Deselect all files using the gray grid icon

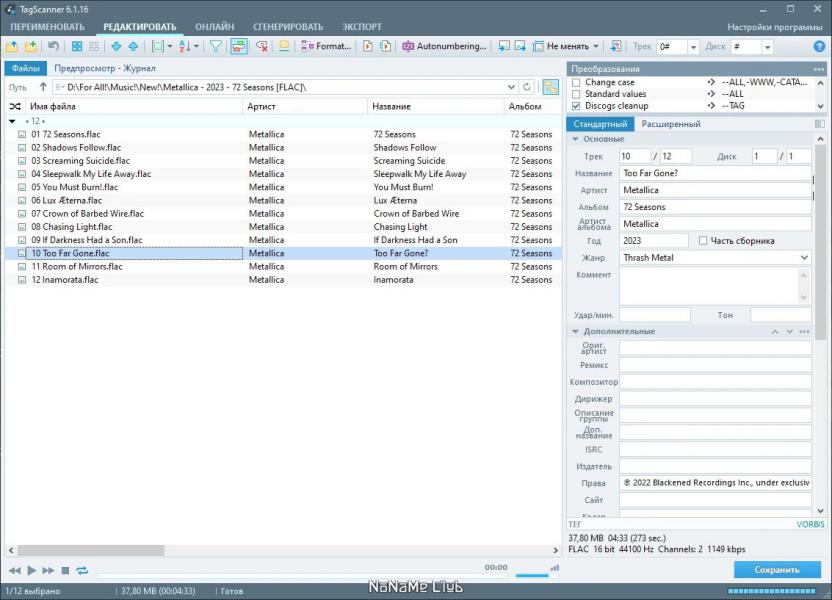[x=94, y=47]
